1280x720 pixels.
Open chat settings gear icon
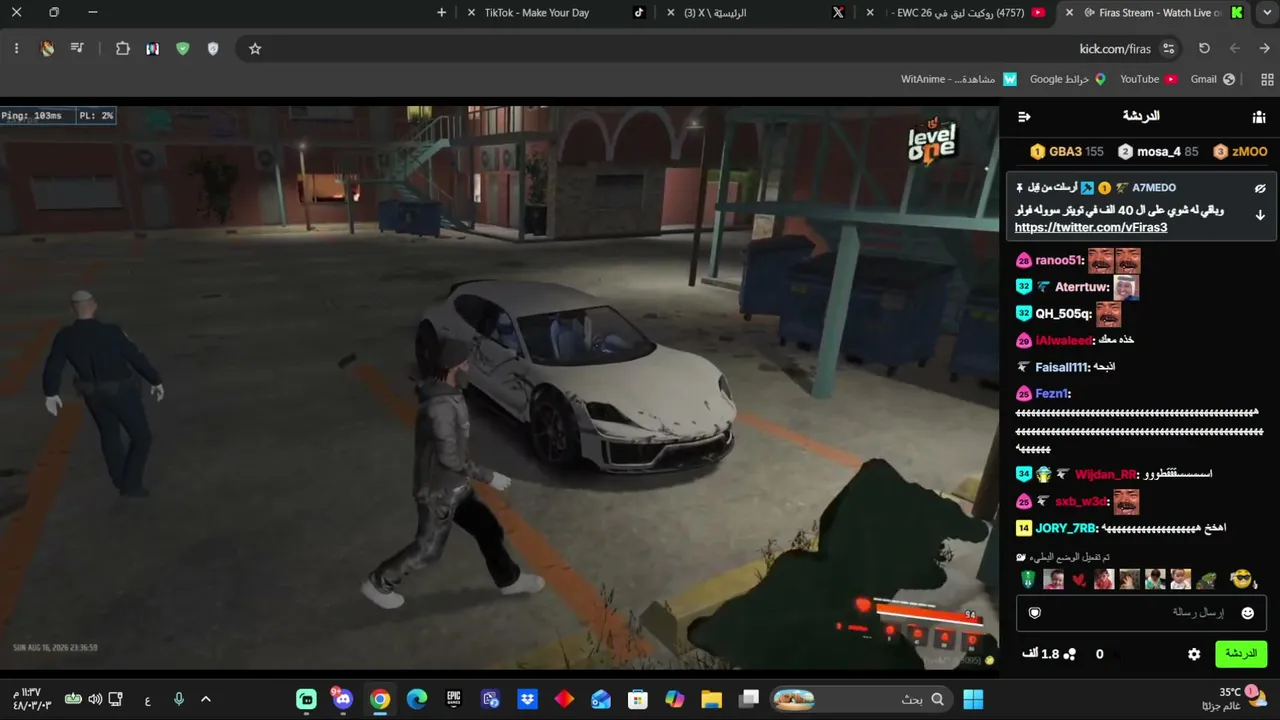pos(1194,654)
